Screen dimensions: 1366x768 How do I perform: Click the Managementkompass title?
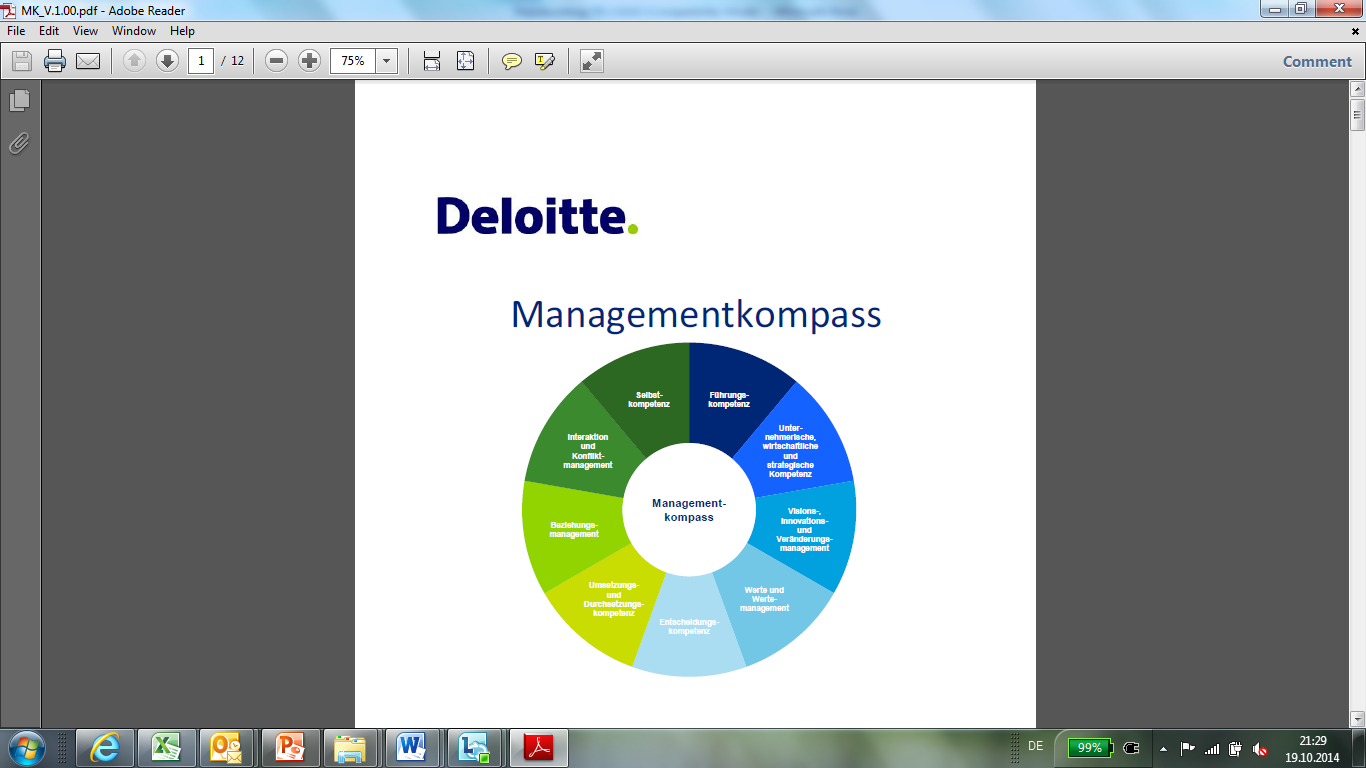tap(696, 314)
